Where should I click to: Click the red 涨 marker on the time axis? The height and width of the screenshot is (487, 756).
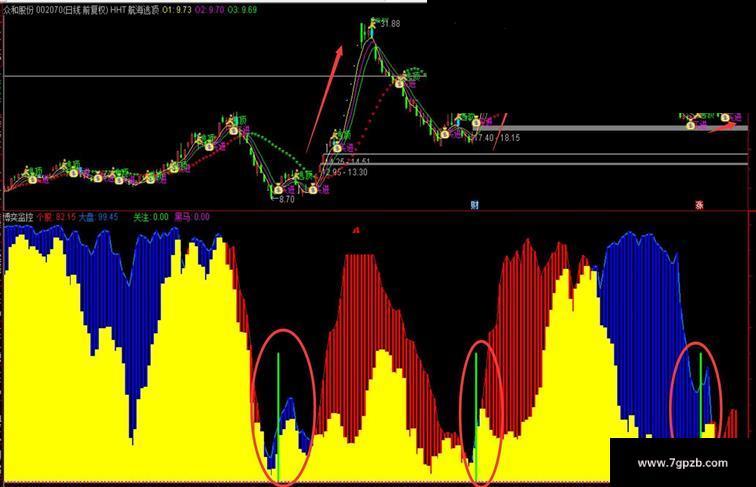point(699,205)
